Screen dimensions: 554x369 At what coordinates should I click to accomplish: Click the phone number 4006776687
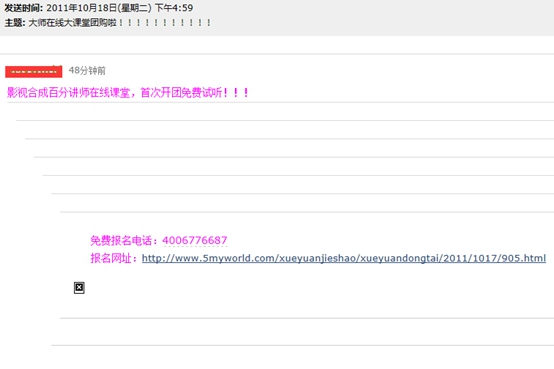tap(195, 240)
